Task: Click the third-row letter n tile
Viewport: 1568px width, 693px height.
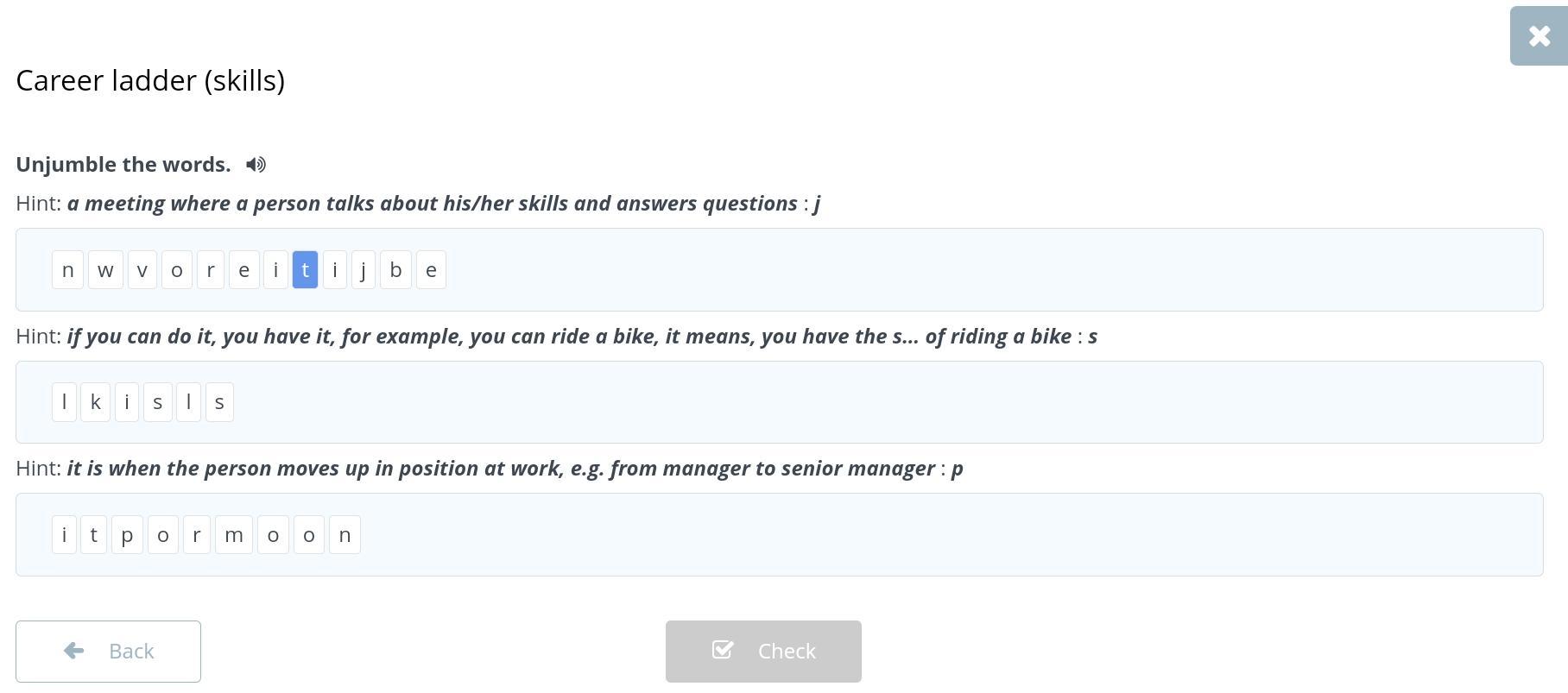Action: click(345, 535)
